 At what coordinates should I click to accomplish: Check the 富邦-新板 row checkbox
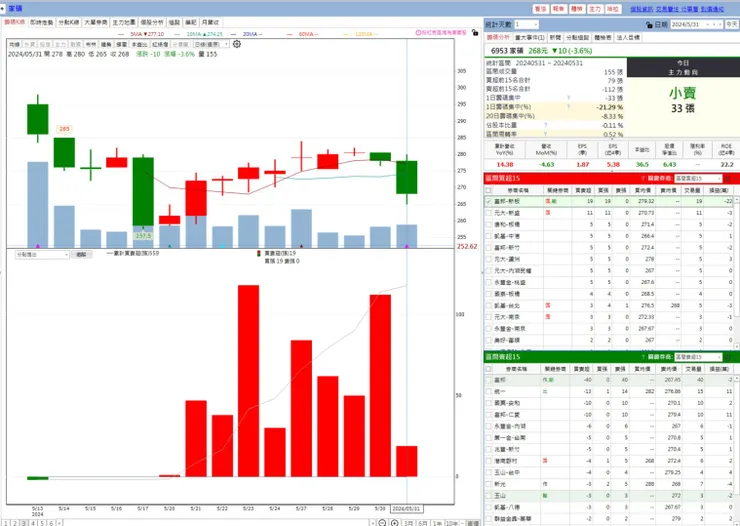click(x=488, y=201)
